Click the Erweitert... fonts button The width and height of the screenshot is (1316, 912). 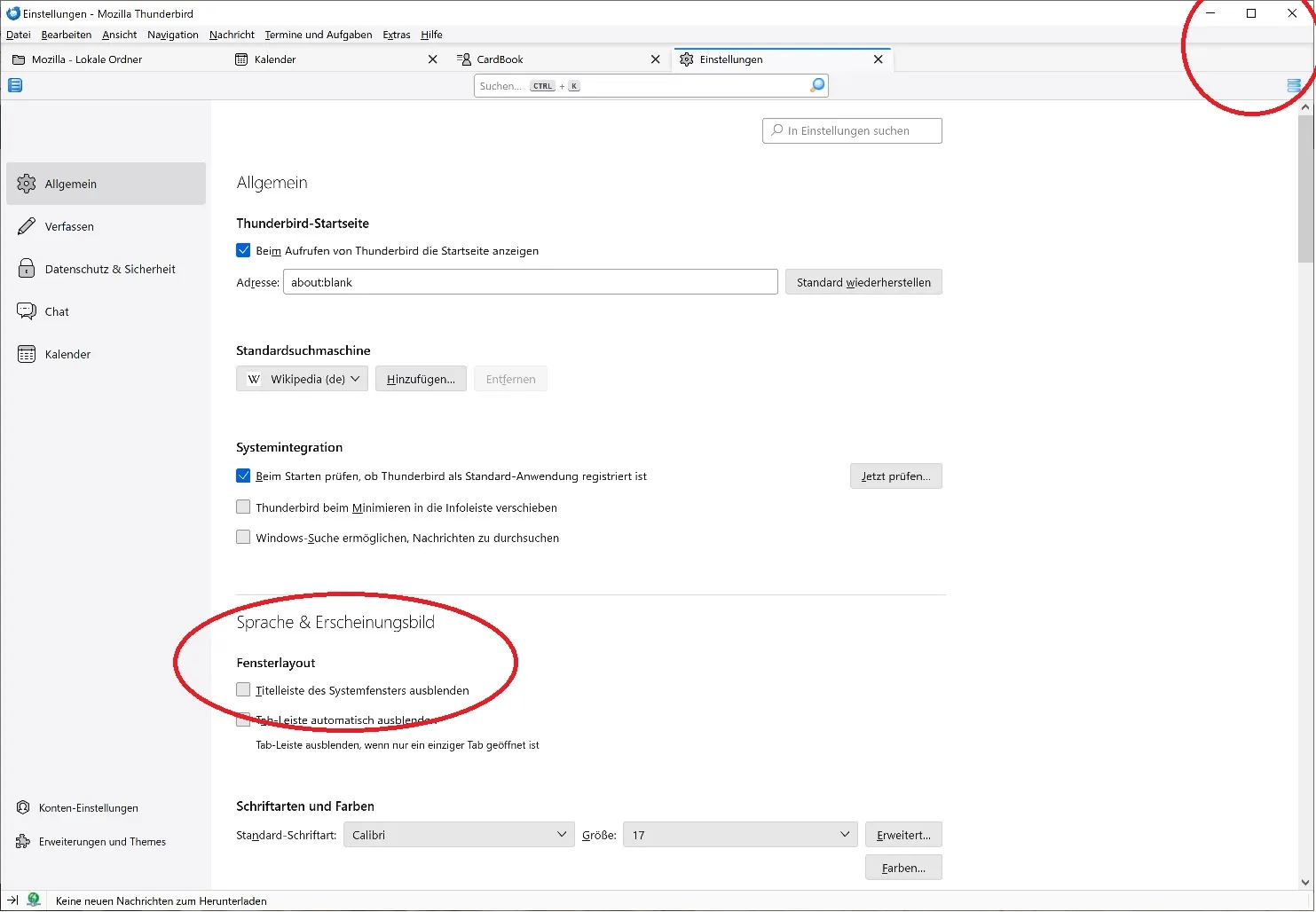pos(903,835)
